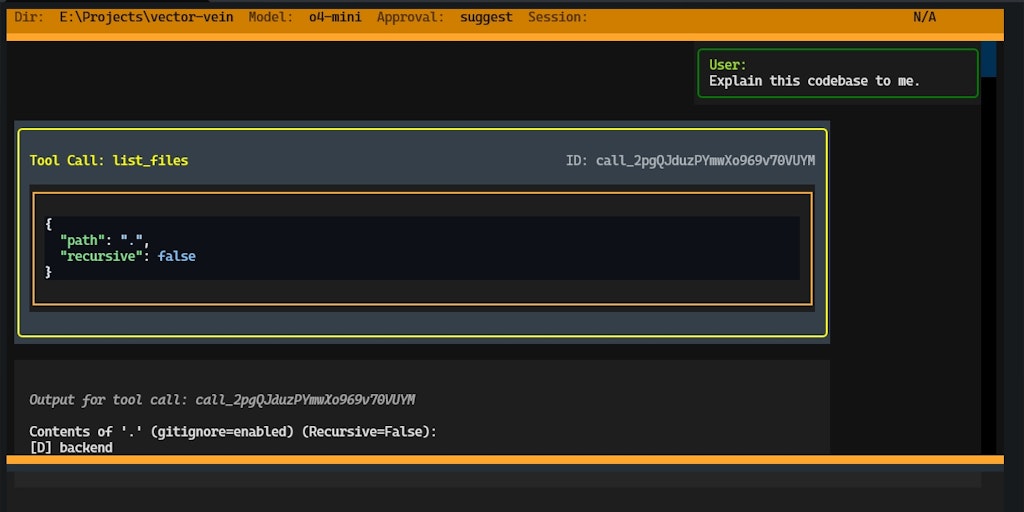Select the o4-mini model value
This screenshot has height=512, width=1024.
(335, 18)
